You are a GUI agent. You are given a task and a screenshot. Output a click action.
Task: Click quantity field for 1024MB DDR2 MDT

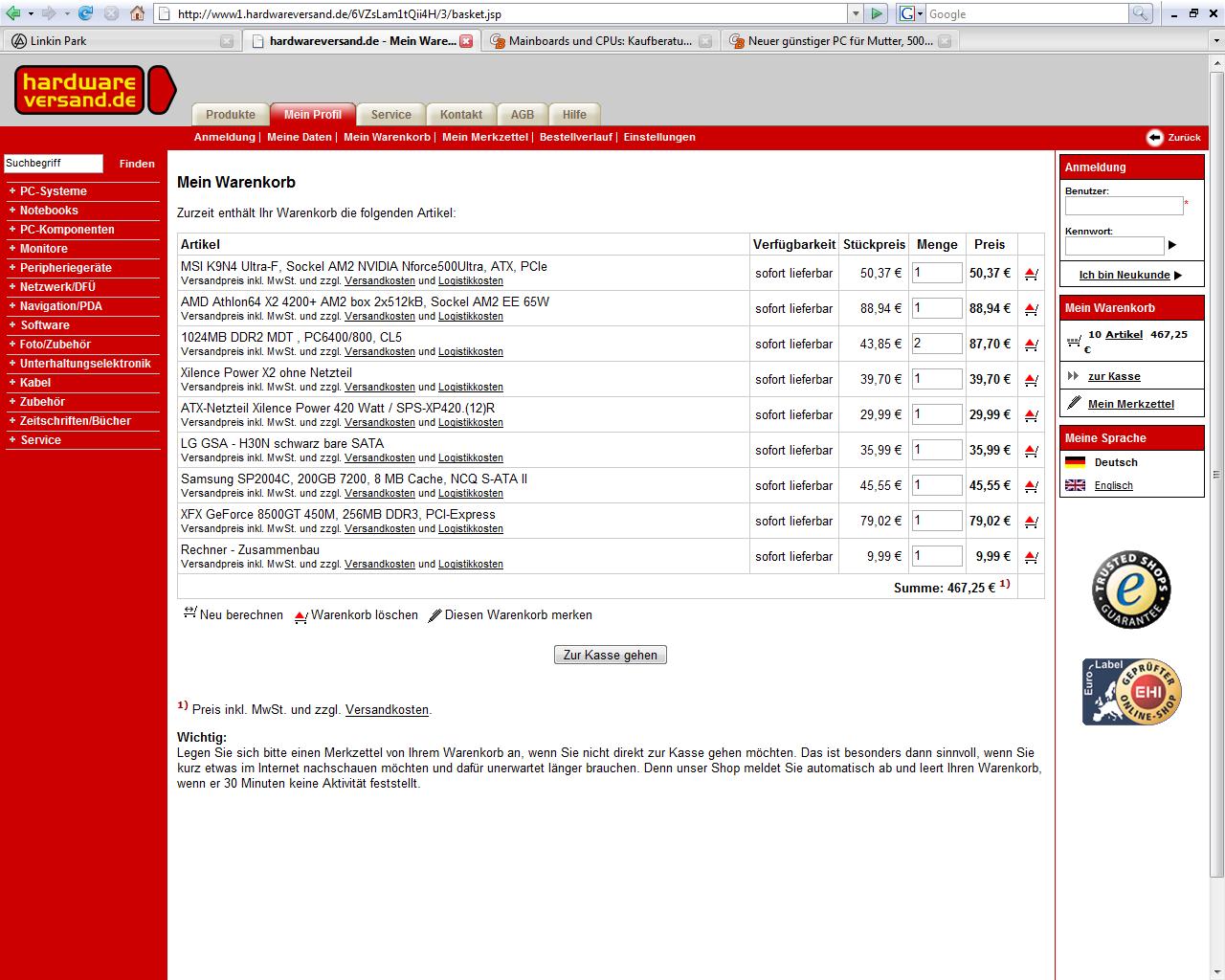click(937, 344)
